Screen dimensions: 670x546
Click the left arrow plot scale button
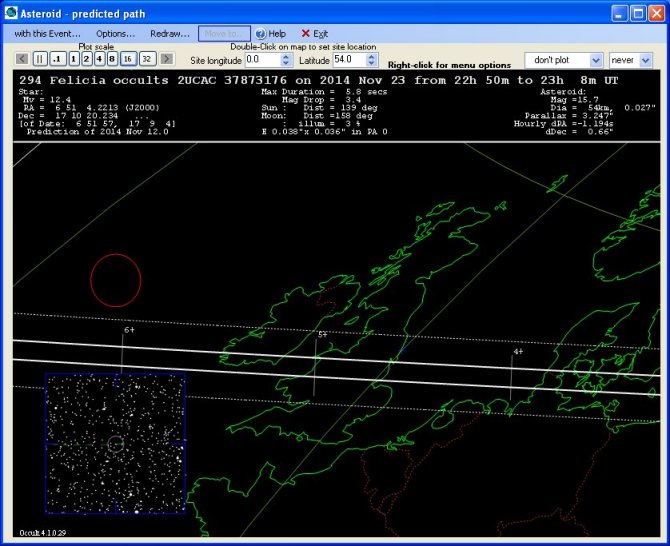click(x=22, y=59)
